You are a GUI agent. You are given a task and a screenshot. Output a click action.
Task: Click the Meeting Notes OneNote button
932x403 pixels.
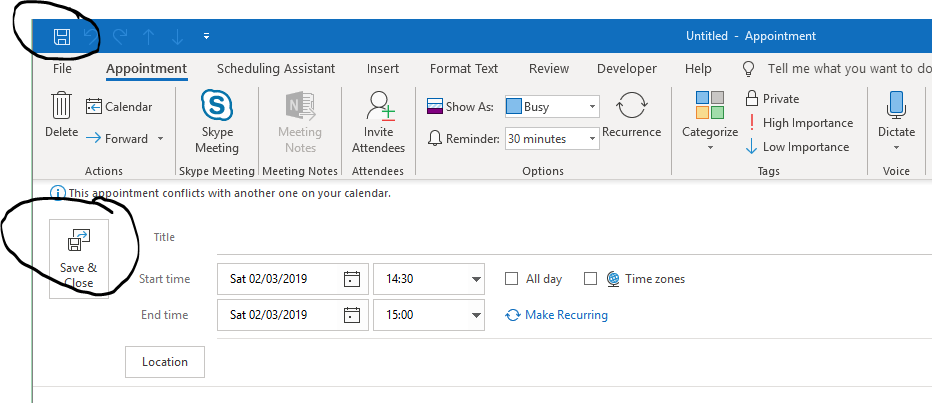(300, 122)
